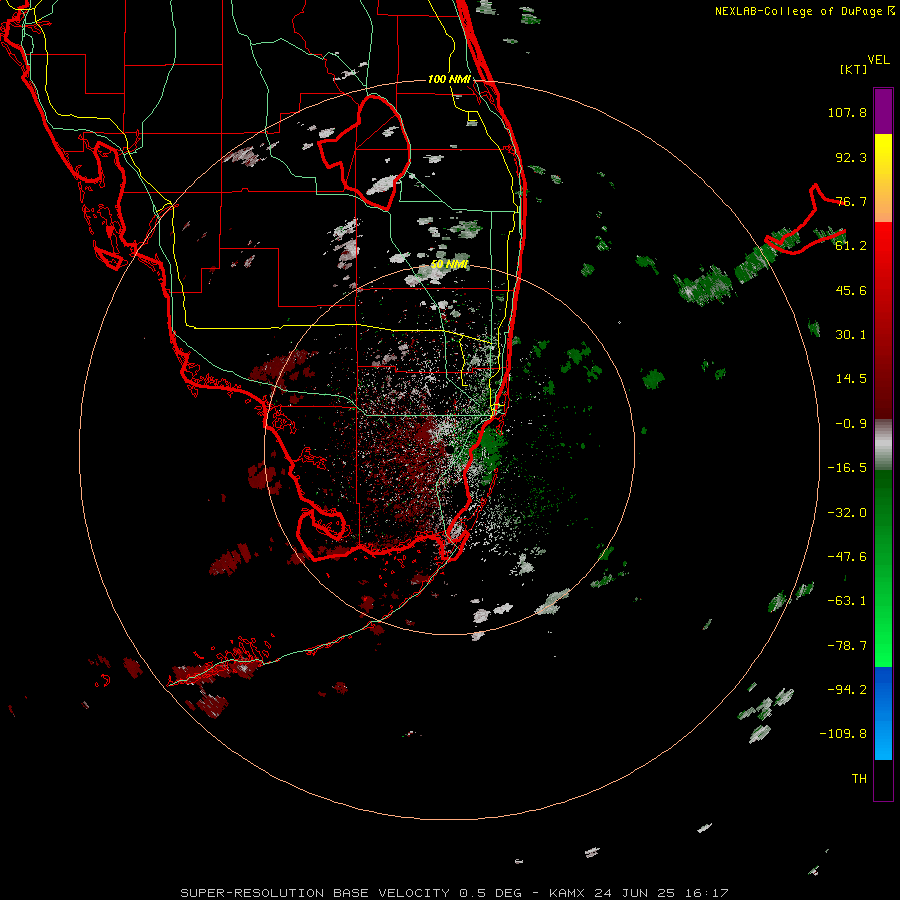Screen dimensions: 900x900
Task: Click the -109.8 scale value
Action: tap(843, 734)
